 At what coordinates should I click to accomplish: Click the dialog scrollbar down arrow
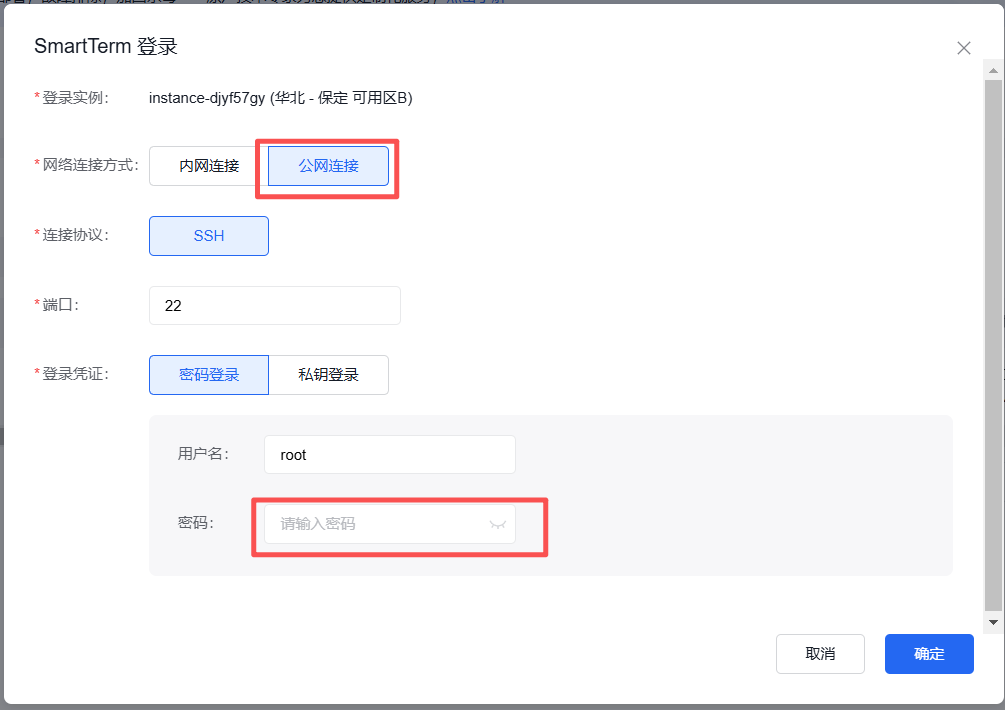point(993,622)
